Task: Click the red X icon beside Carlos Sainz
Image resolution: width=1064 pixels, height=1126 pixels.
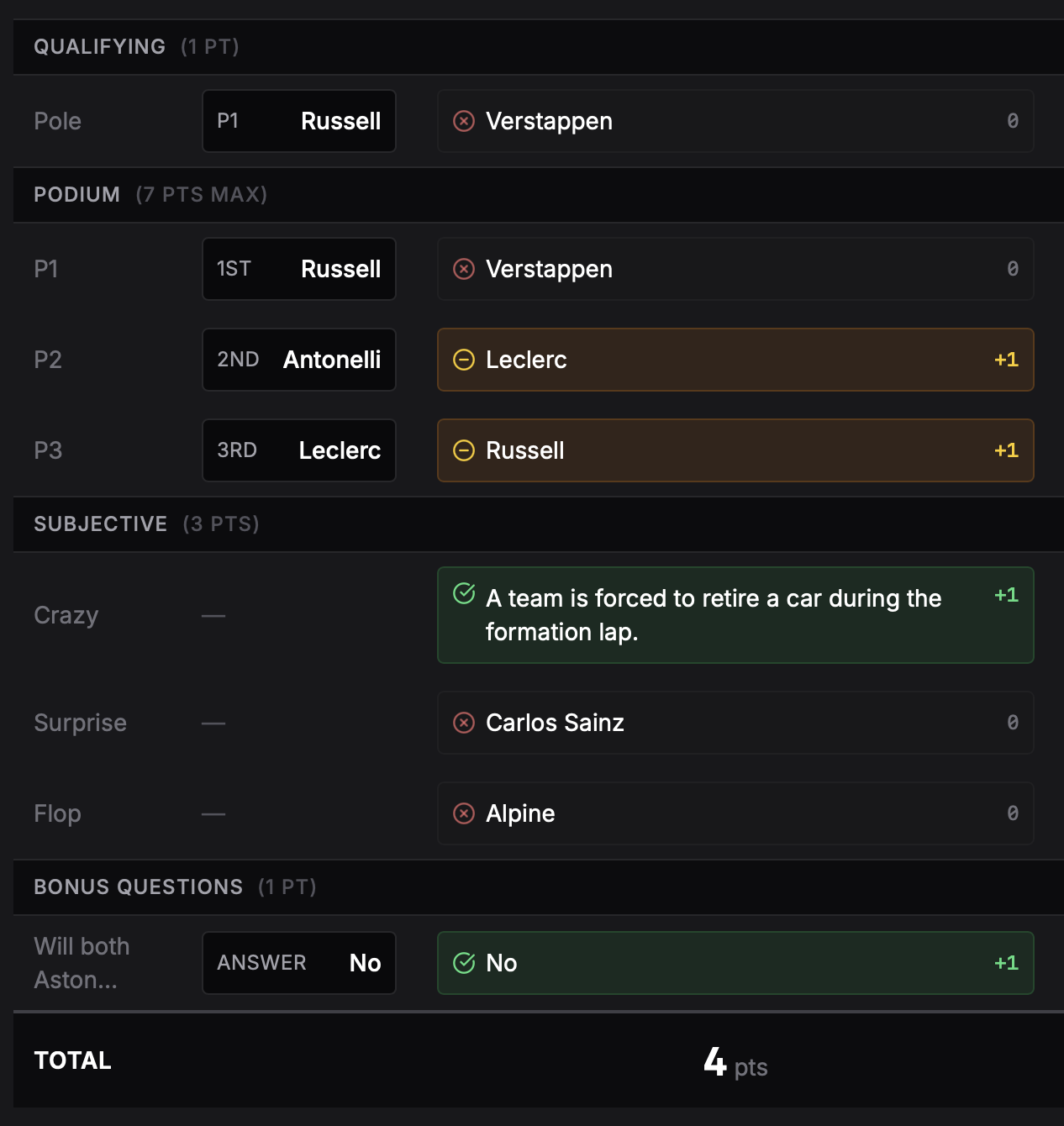Action: pos(464,723)
